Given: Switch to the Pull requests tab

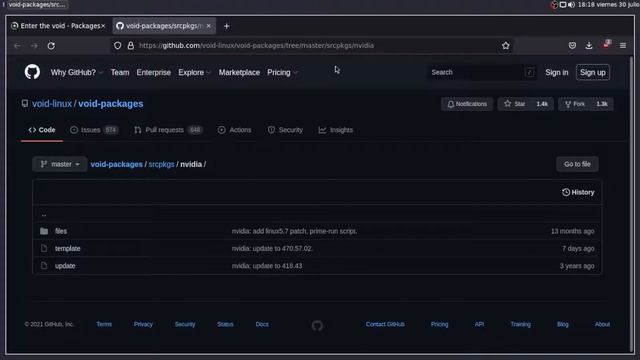Looking at the screenshot, I should (168, 130).
